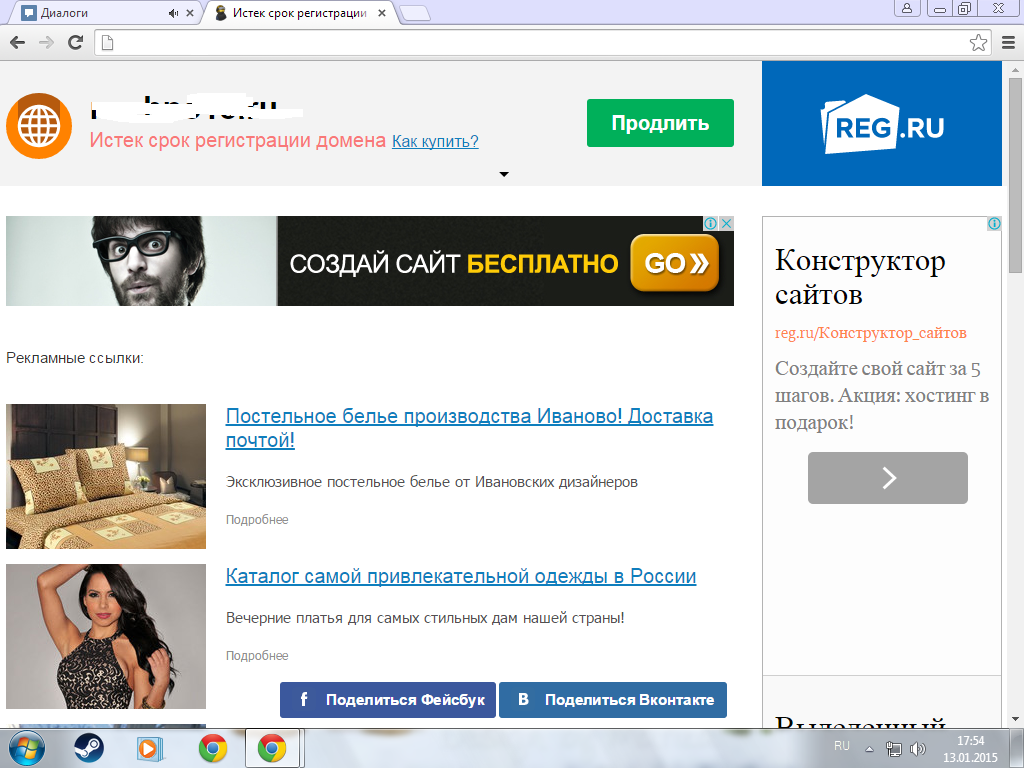
Task: Click the gray arrow button in sidebar ad
Action: pyautogui.click(x=888, y=477)
